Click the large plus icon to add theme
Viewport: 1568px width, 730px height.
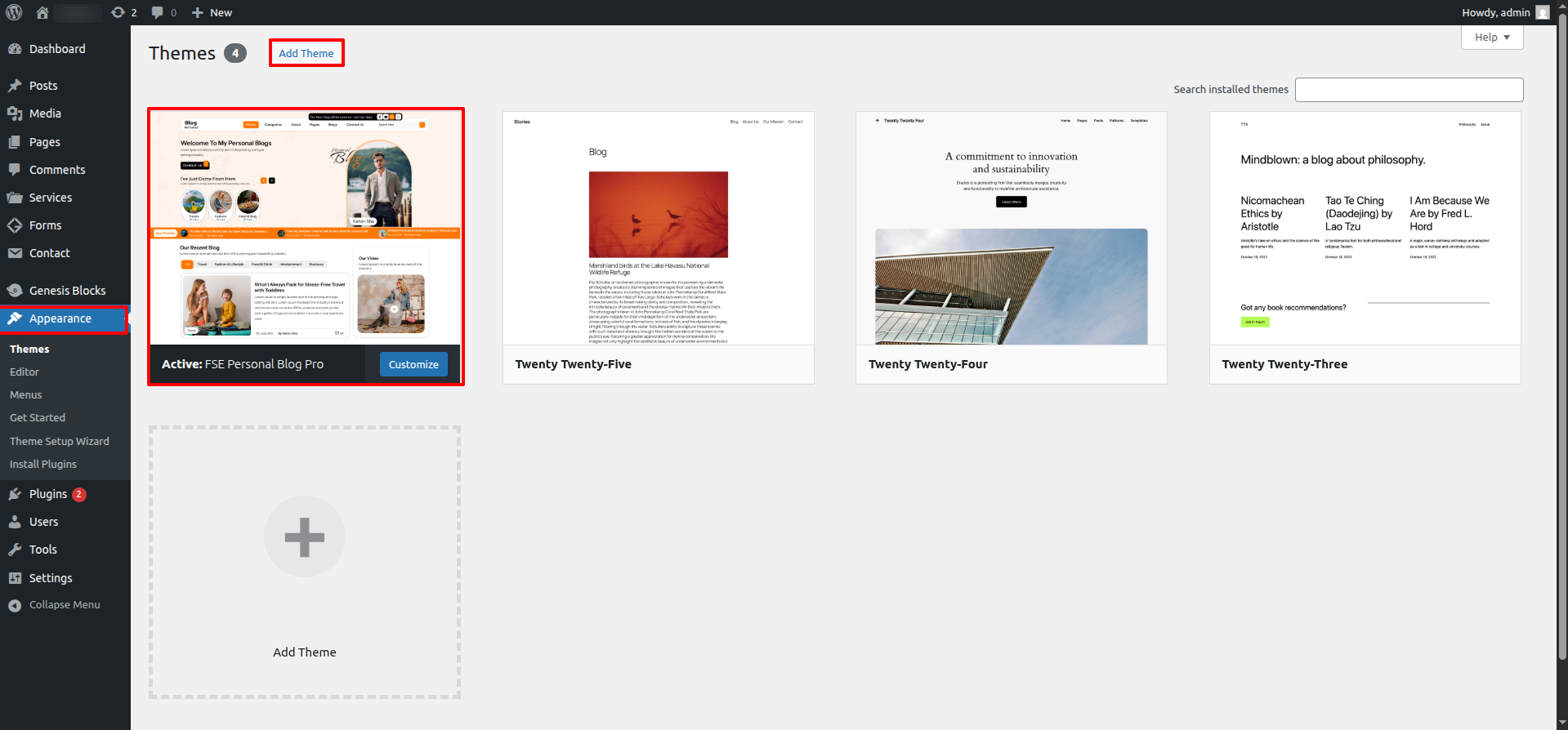pos(305,536)
